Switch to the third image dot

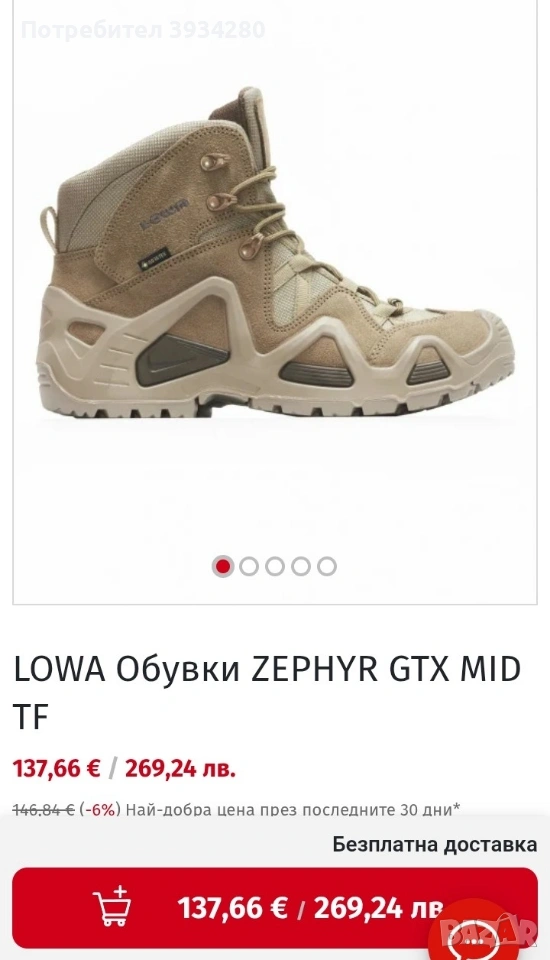274,566
